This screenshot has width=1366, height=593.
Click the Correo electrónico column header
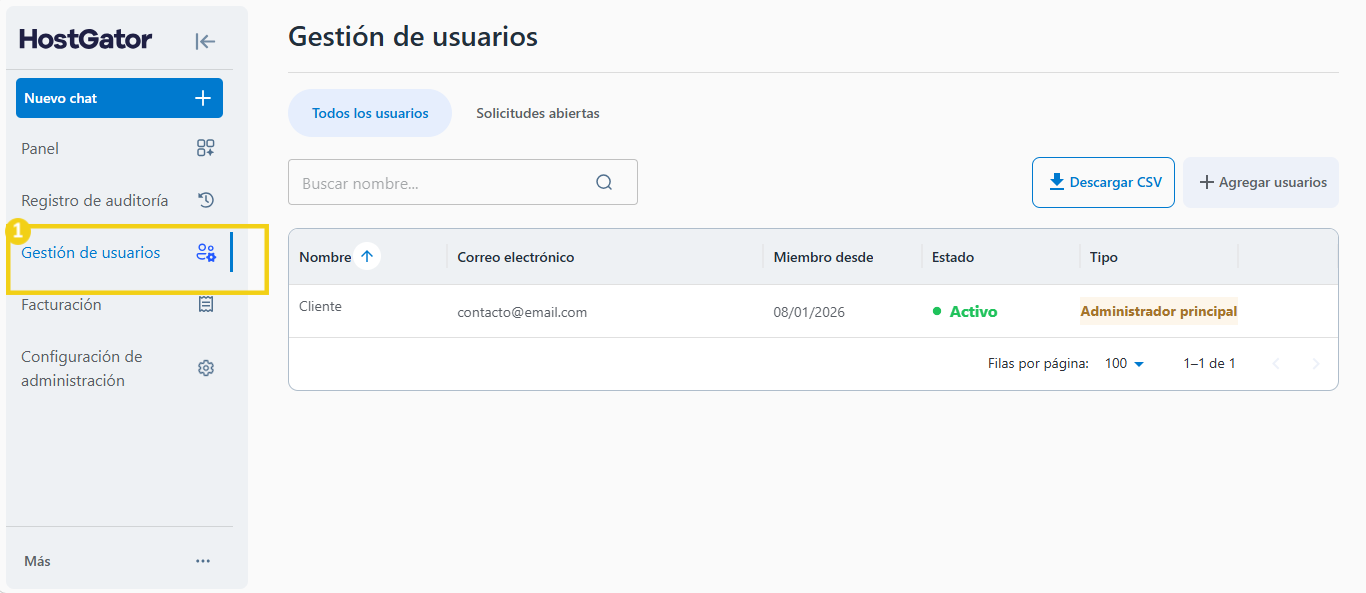pos(516,257)
